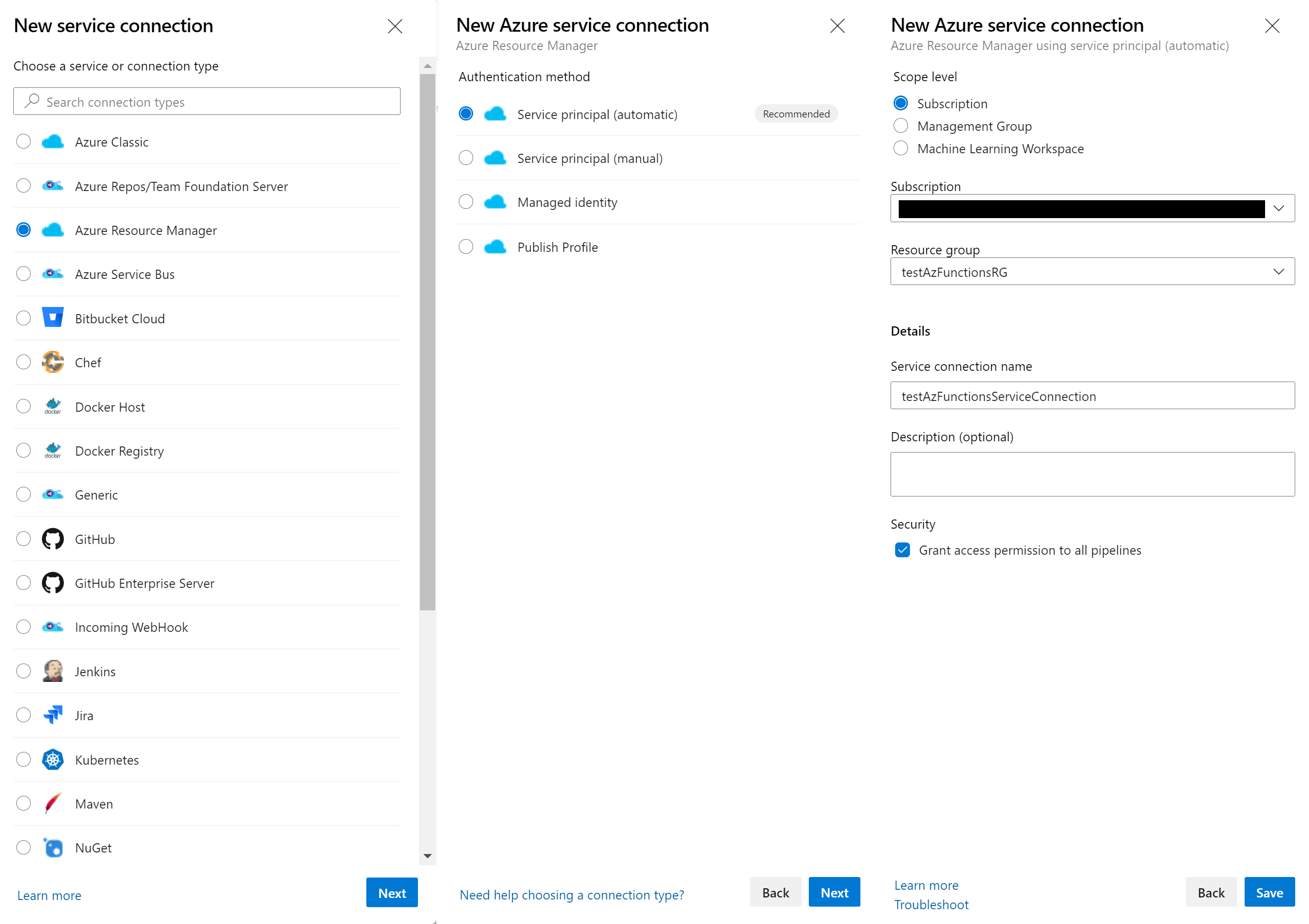Close the New service connection panel
Screen dimensions: 1309x924
(394, 26)
